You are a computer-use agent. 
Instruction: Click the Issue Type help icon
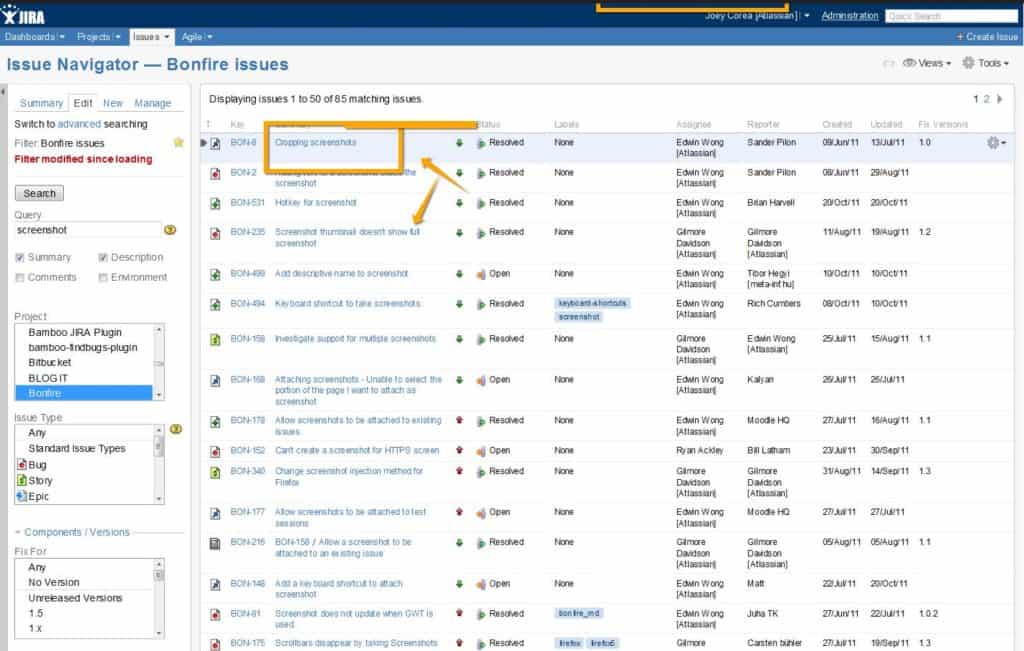(176, 429)
